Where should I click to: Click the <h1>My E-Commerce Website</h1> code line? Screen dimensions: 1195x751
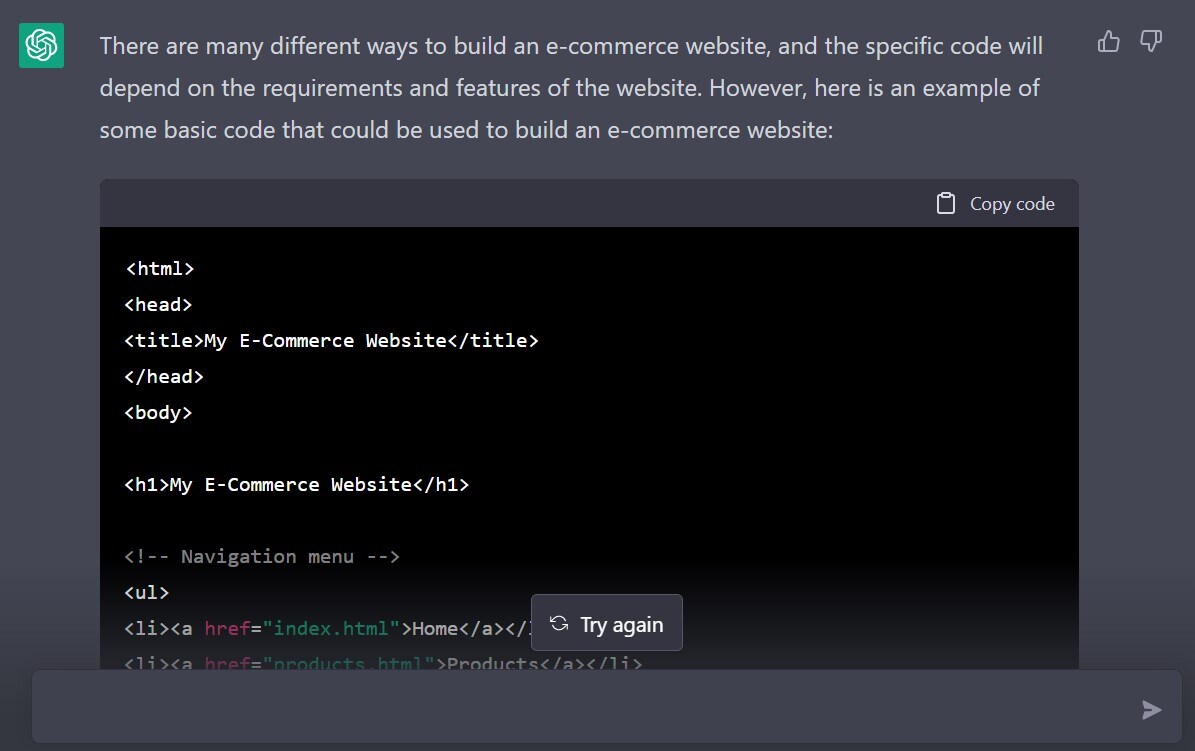[x=296, y=484]
